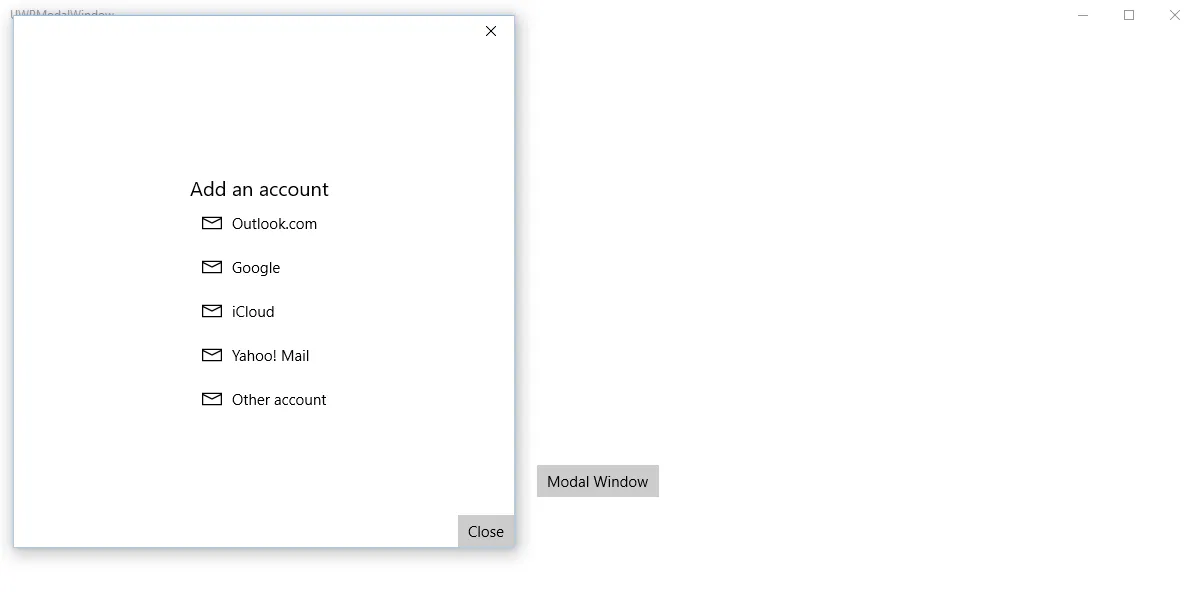Click the envelope icon next to Google
Image resolution: width=1191 pixels, height=594 pixels.
[x=212, y=267]
